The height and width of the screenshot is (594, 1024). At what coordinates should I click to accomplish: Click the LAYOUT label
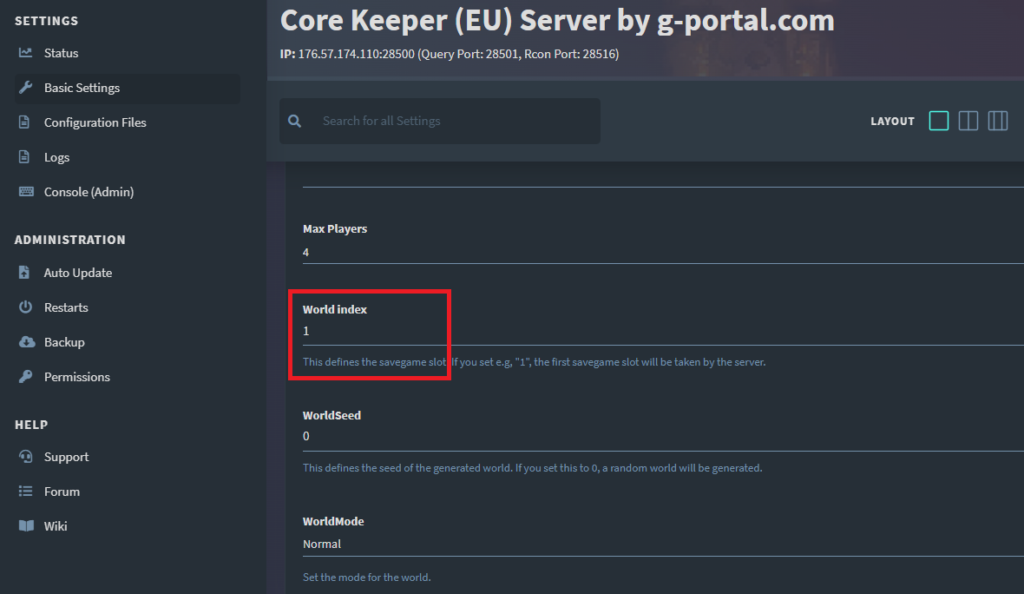coord(892,121)
